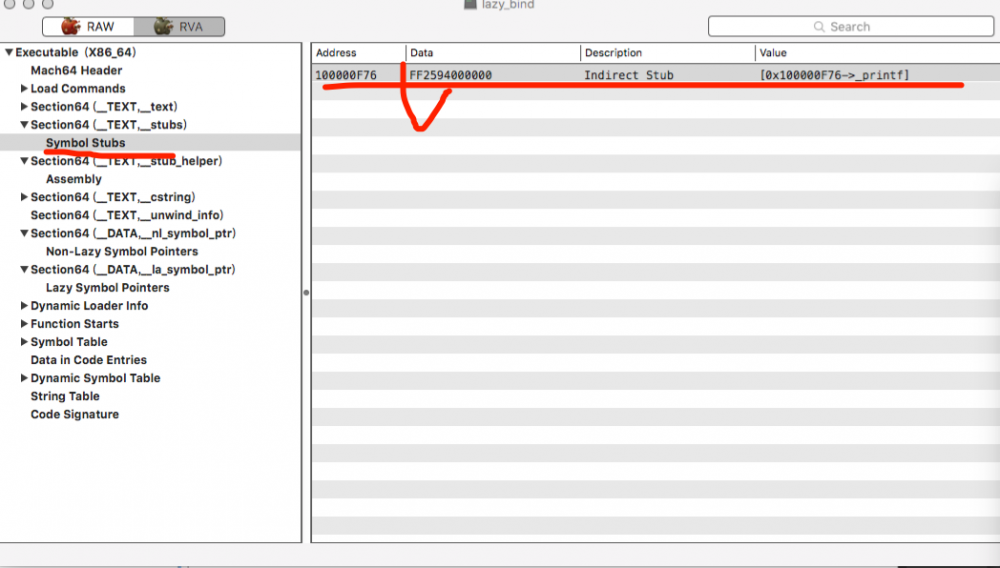The image size is (1000, 568).
Task: Expand the Function Starts node
Action: 24,324
